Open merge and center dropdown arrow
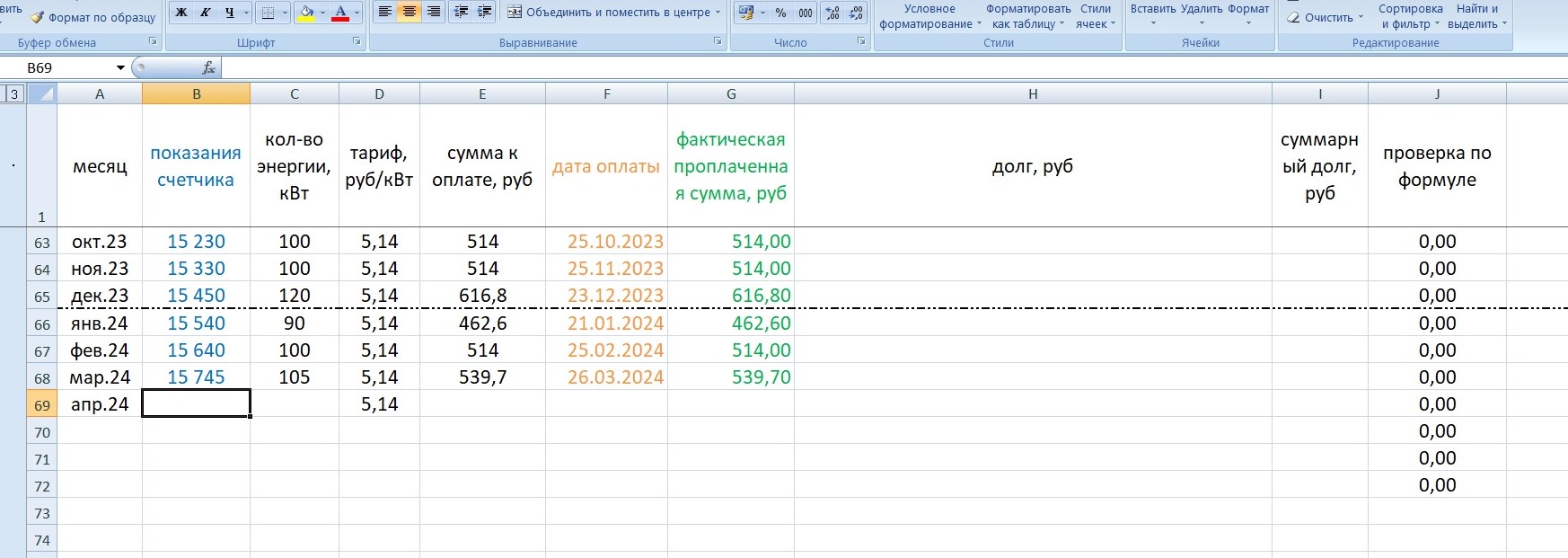The width and height of the screenshot is (1568, 558). coord(718,12)
